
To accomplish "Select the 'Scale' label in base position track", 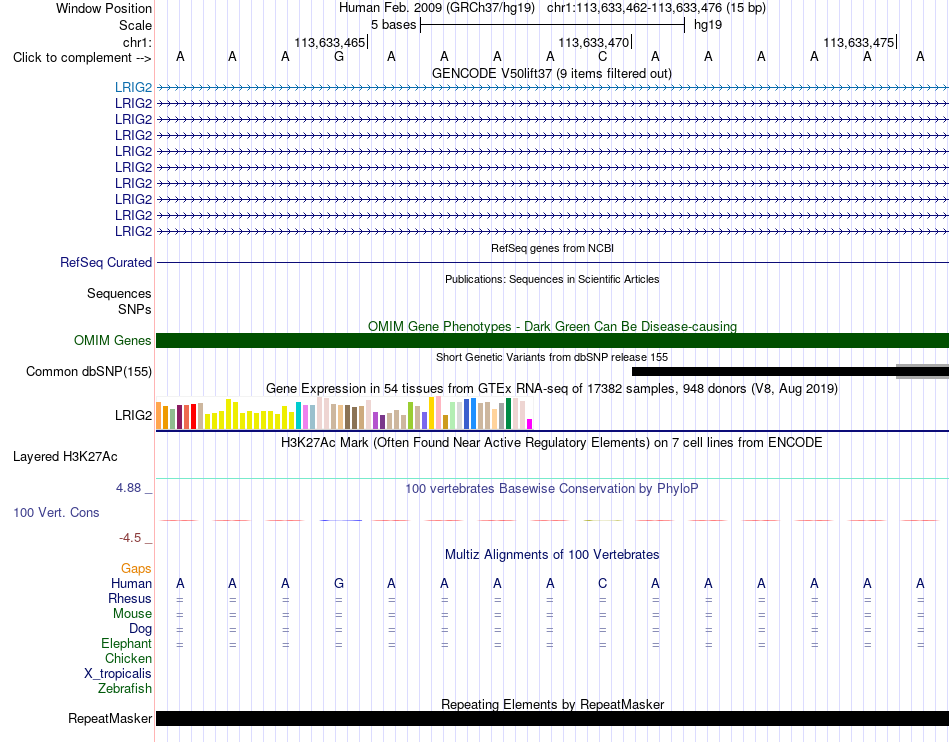I will [x=135, y=25].
